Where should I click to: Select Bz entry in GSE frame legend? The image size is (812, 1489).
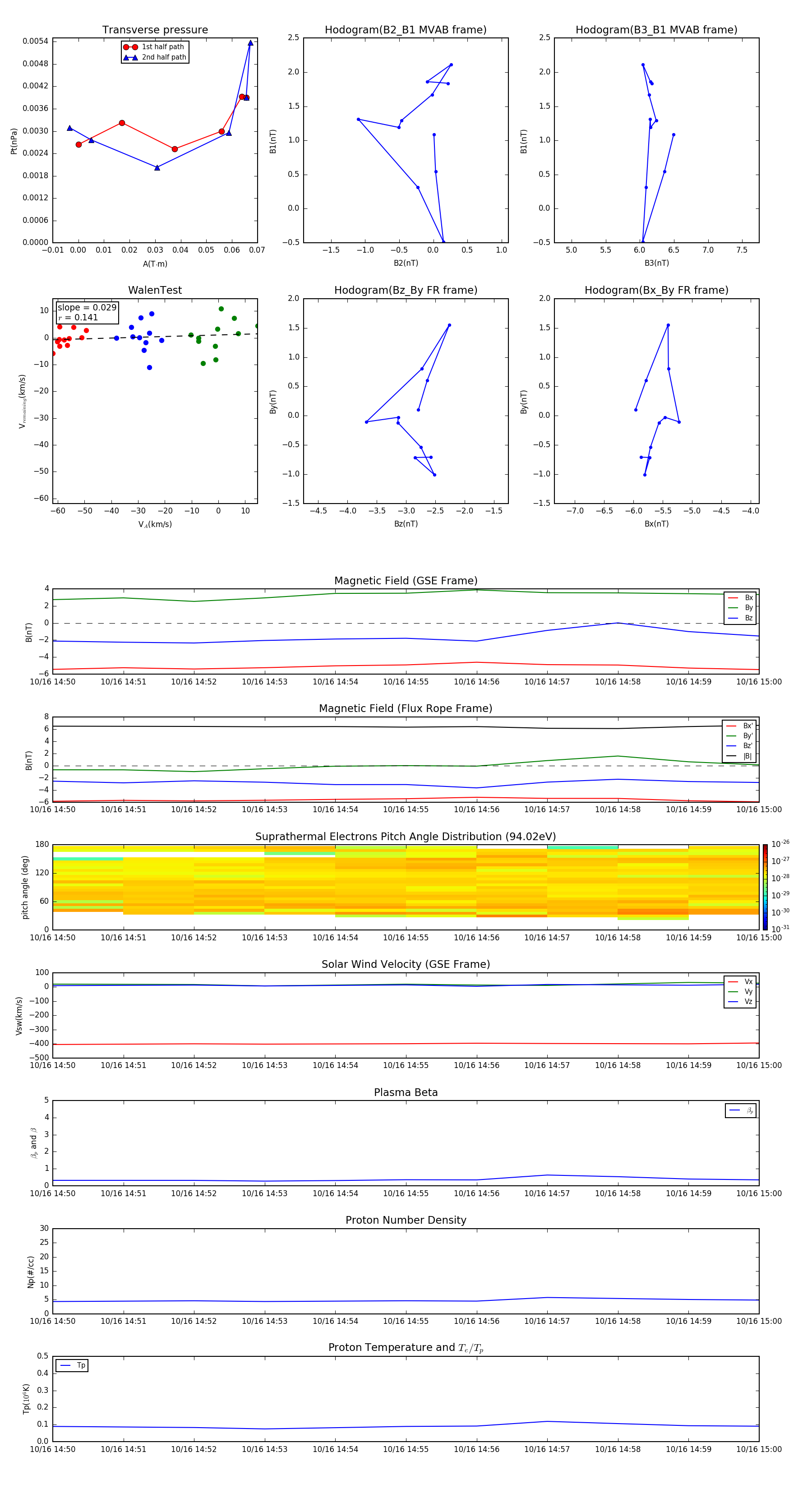740,618
